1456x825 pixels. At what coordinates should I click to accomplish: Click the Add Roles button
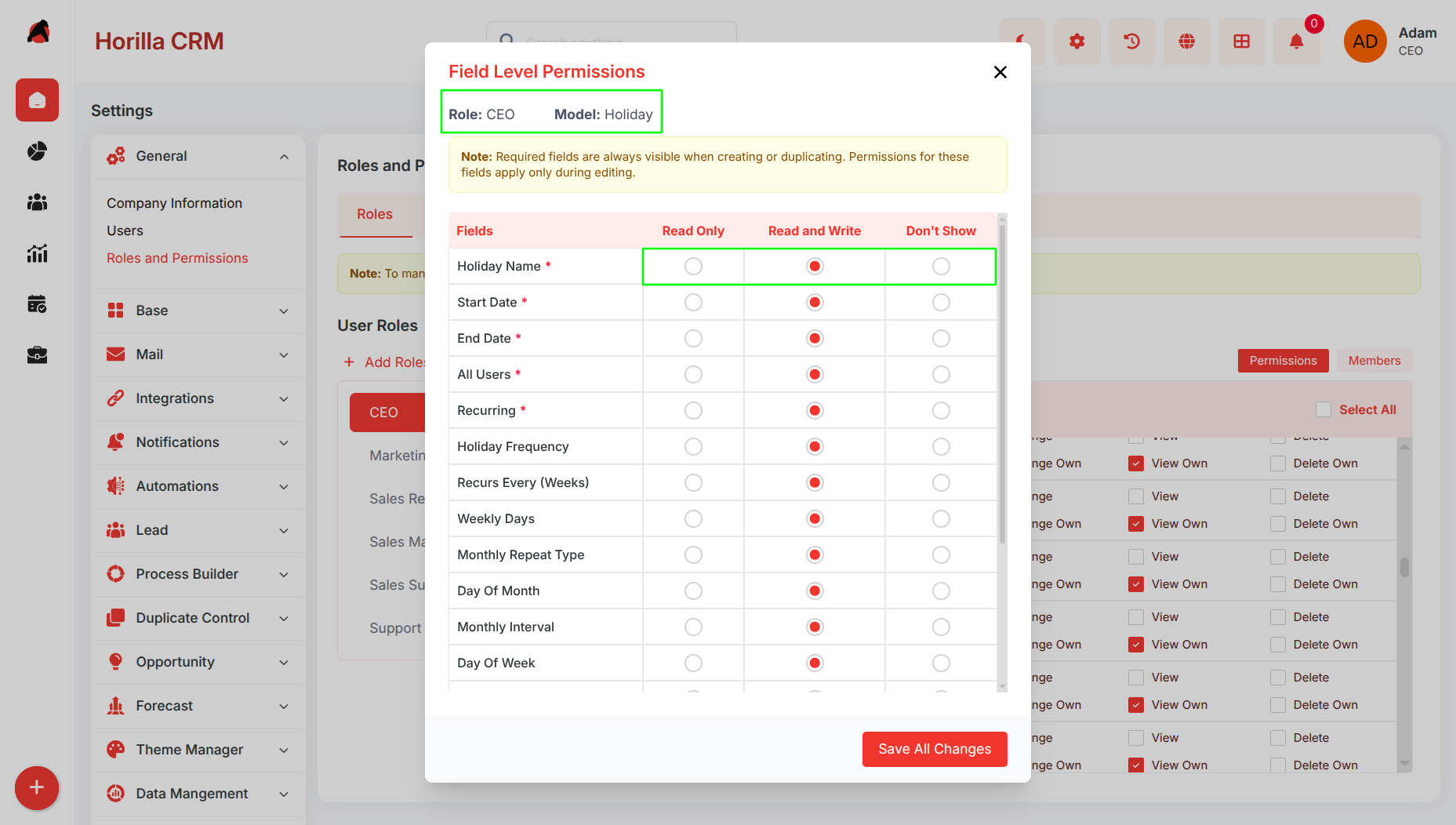click(x=384, y=362)
